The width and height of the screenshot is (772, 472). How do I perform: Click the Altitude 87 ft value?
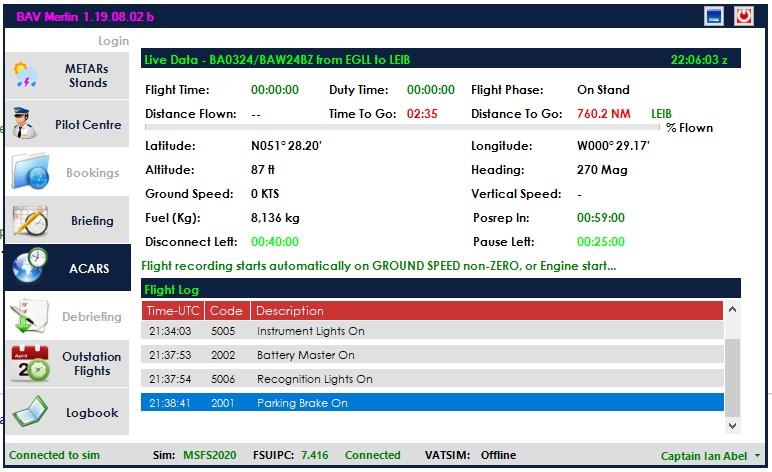[262, 170]
